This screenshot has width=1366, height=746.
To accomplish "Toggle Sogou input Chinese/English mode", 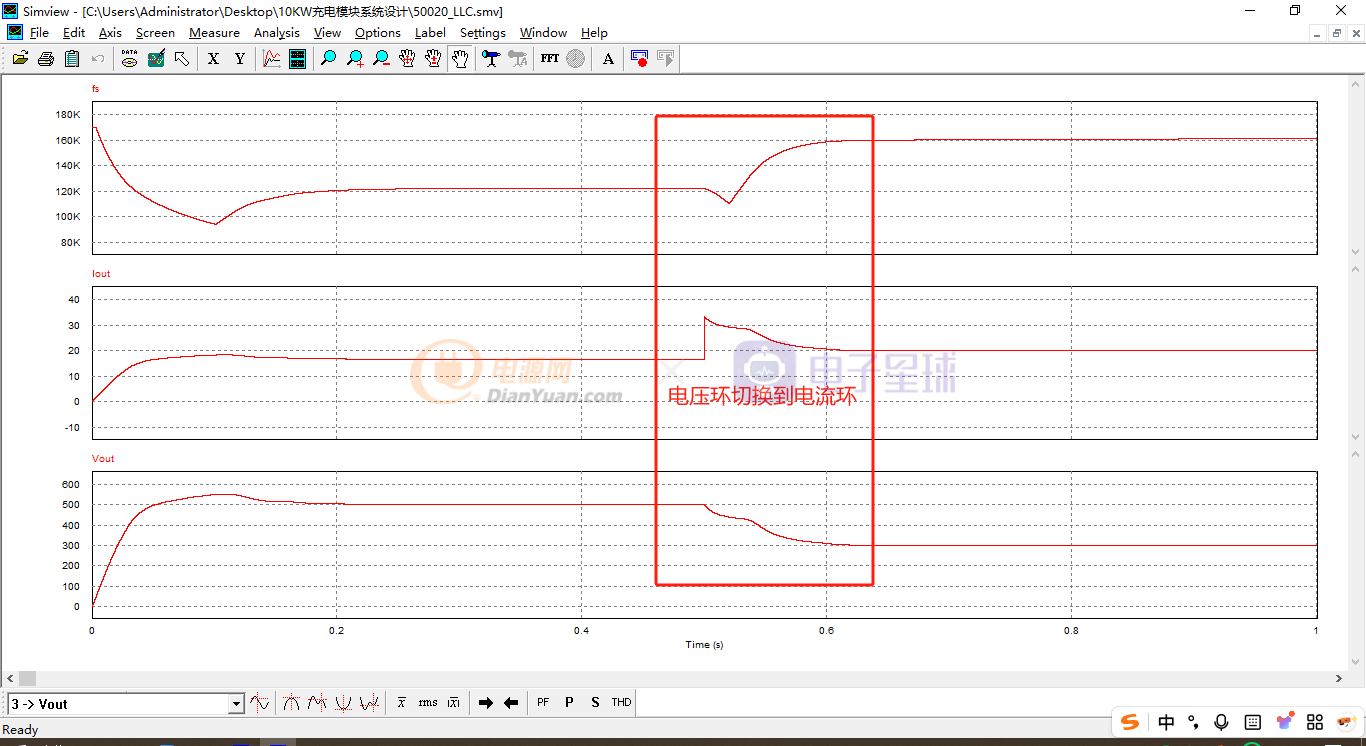I will 1166,722.
